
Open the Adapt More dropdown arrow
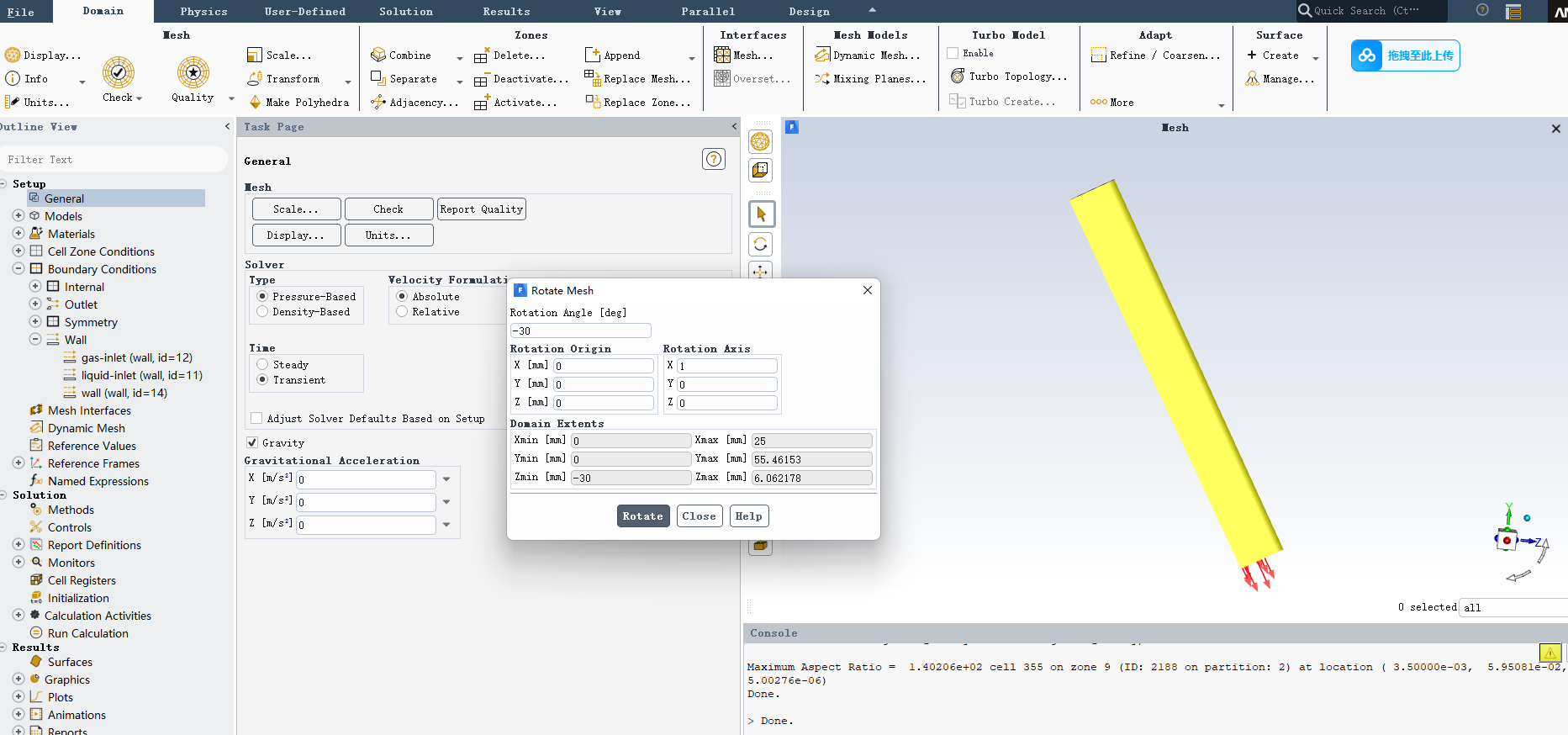[1222, 105]
